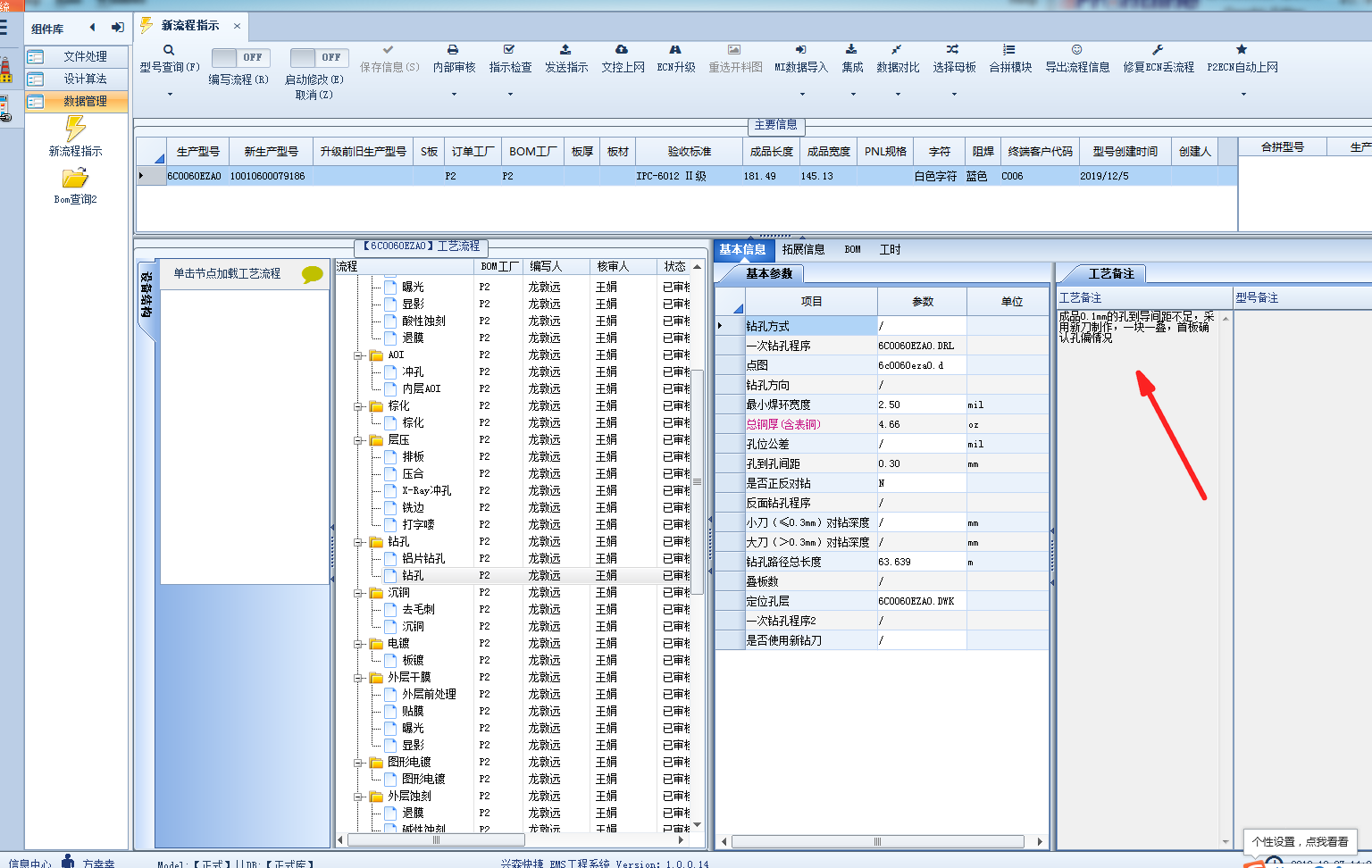Screen dimensions: 1372x868
Task: Click 设备结构 vertical side tab
Action: pos(146,295)
